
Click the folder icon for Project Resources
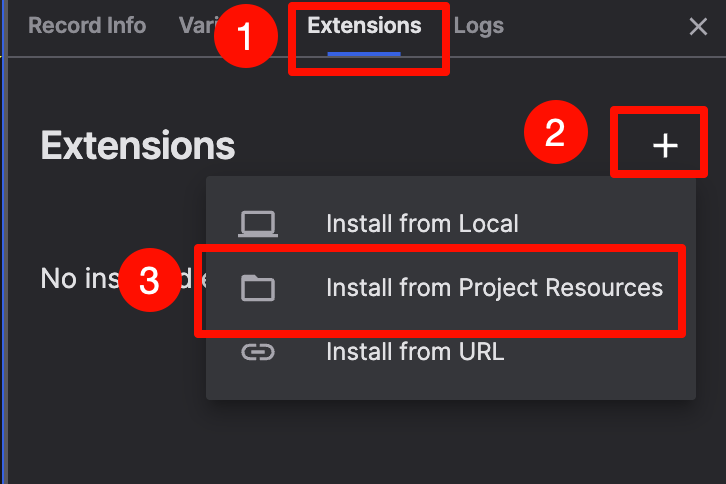tap(257, 289)
